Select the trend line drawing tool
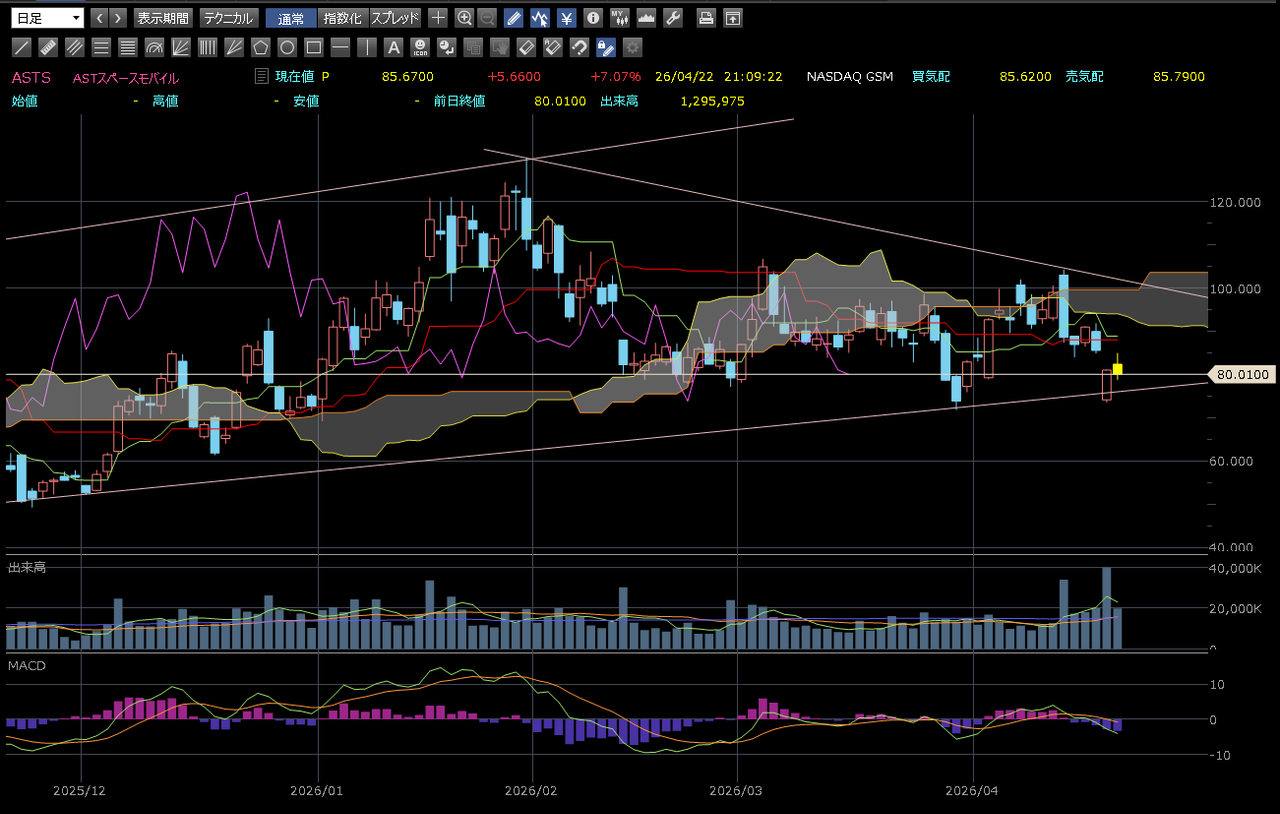 pos(21,47)
